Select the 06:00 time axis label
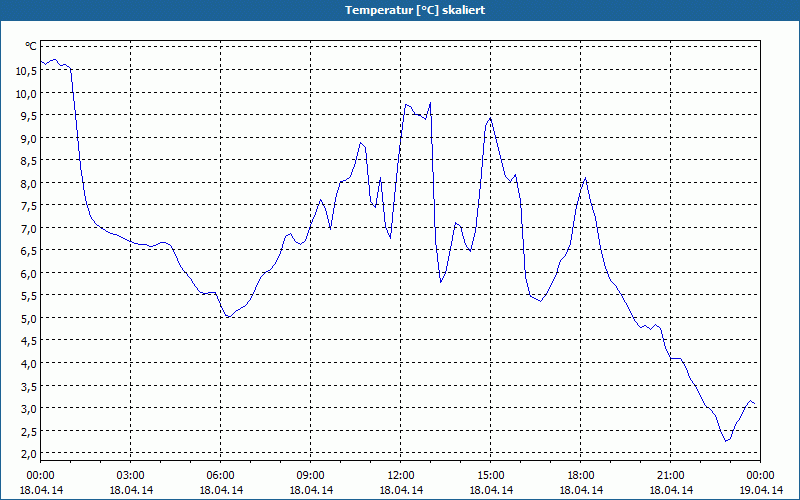Screen dimensions: 800x500 pos(220,476)
